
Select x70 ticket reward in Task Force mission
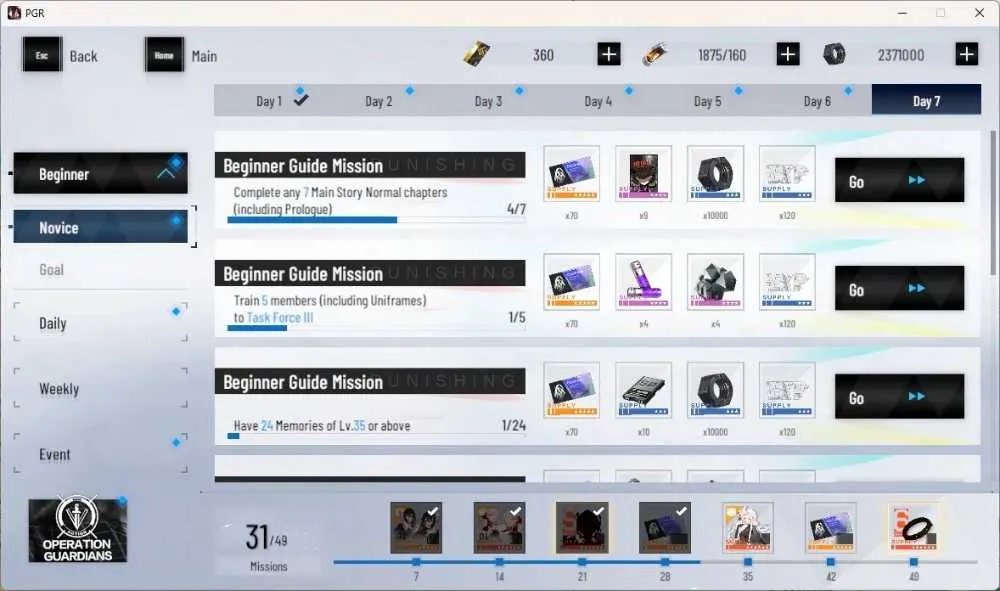(571, 282)
